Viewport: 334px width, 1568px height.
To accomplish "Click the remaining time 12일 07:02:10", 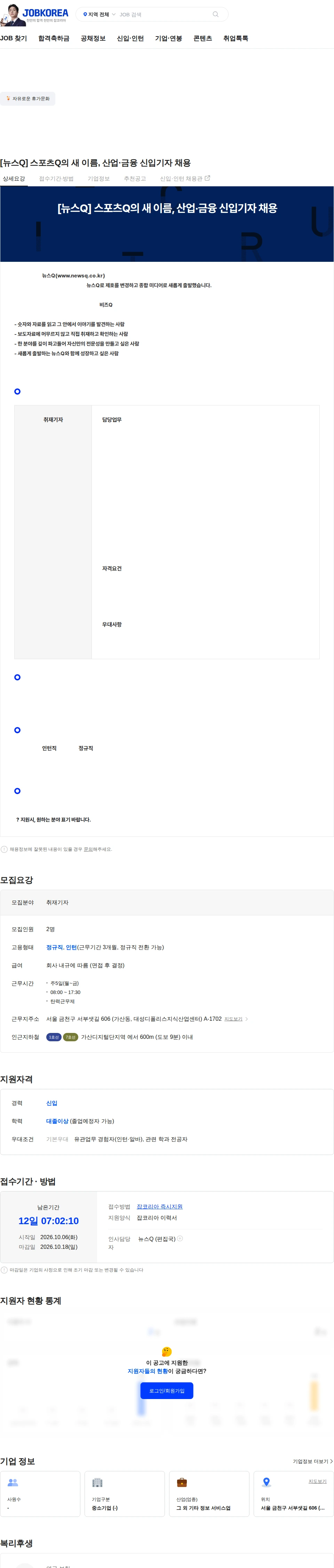I will coord(49,1221).
